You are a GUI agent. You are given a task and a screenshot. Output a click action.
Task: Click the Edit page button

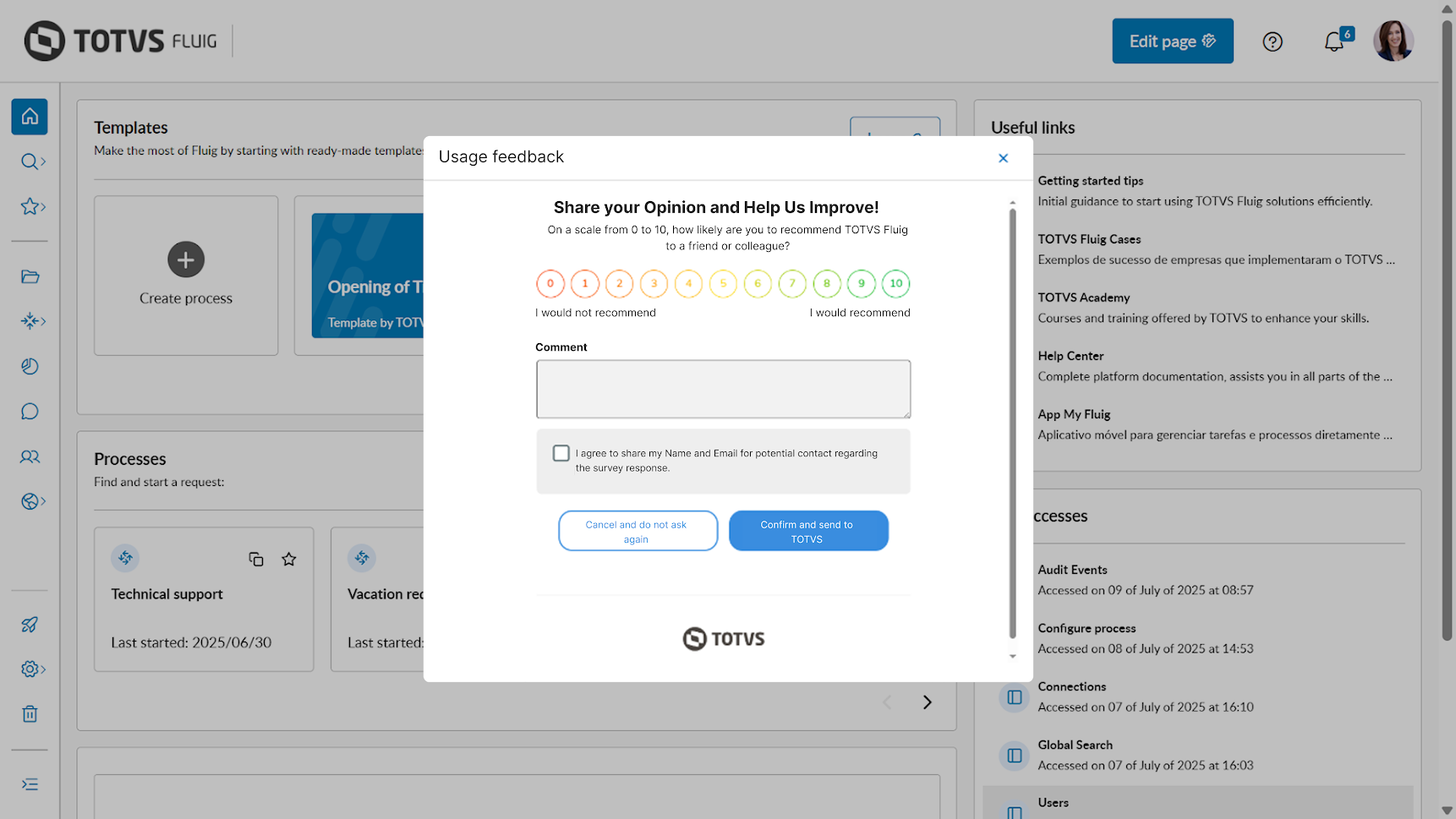[x=1173, y=41]
